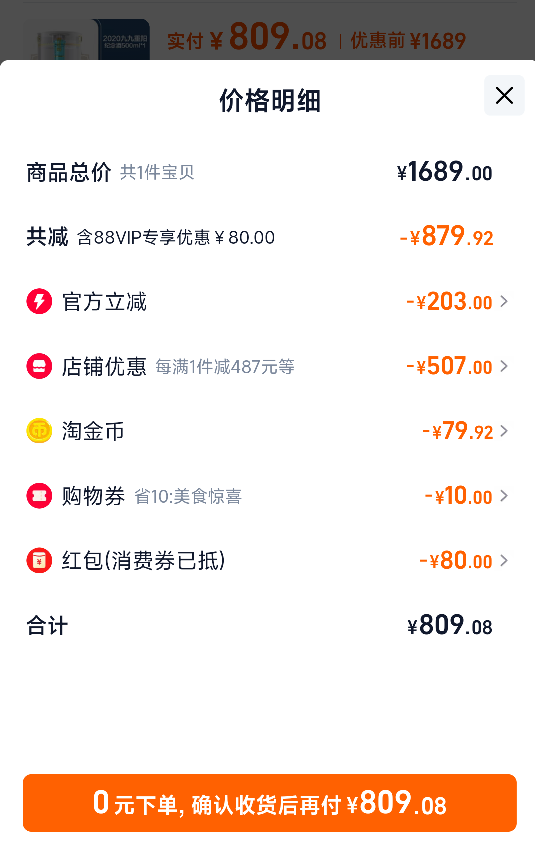
Task: Open 店铺优惠 每满1件减487元等 details
Action: pos(225,367)
